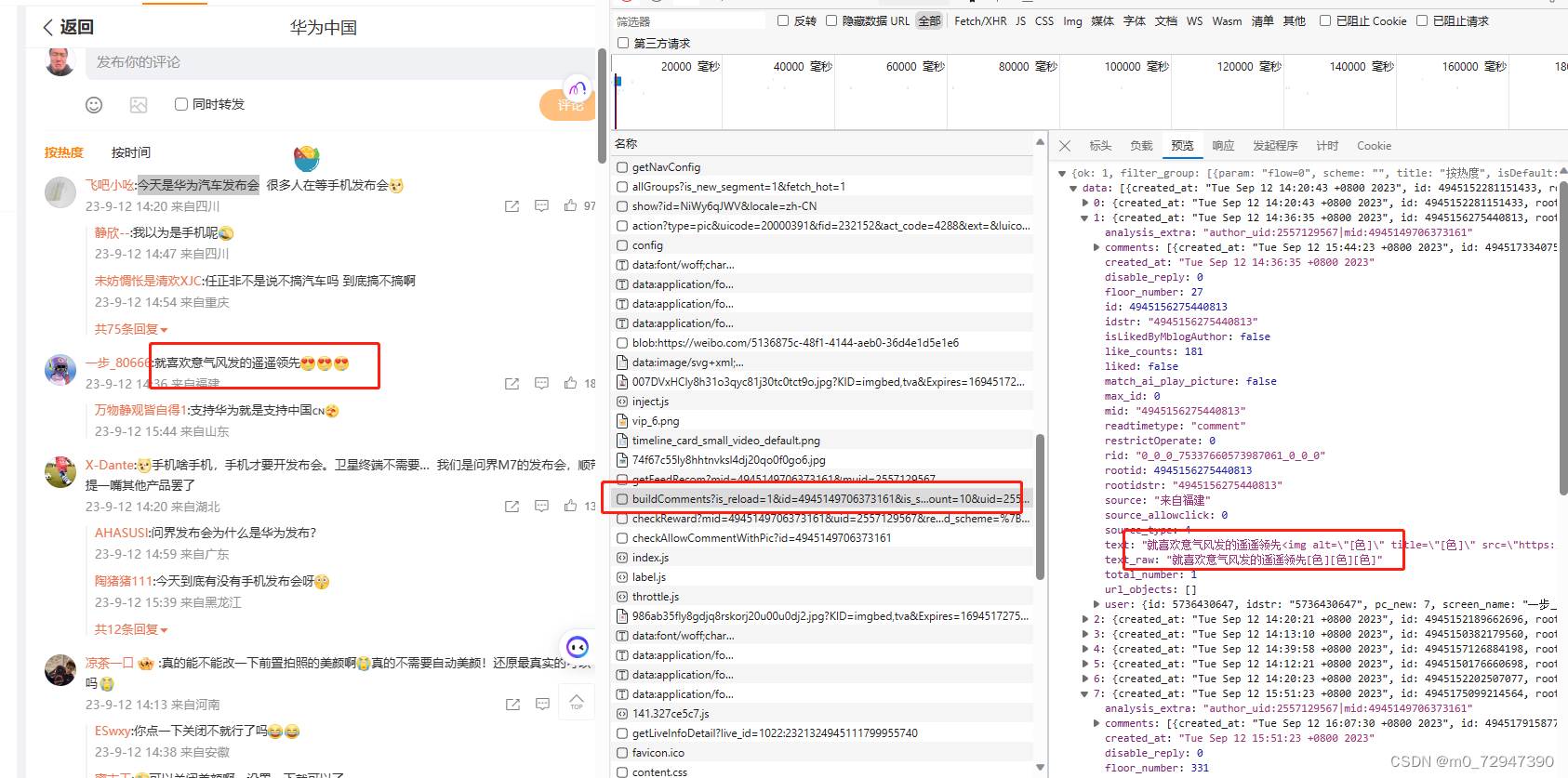Switch to 标头 headers tab
Screen dimensions: 1568x778
click(1100, 146)
